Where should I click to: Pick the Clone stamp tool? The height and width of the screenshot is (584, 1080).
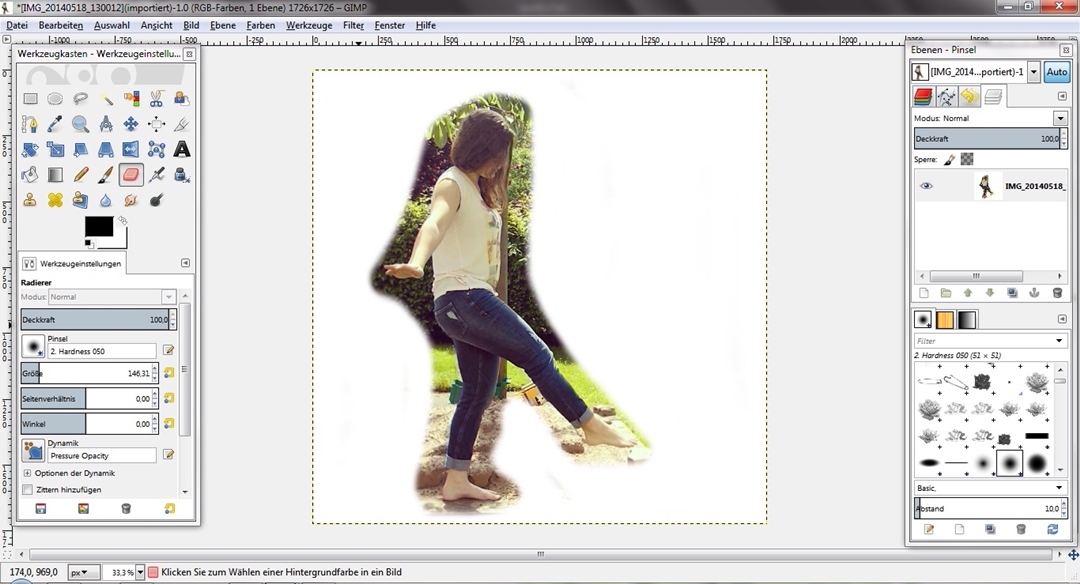[x=30, y=200]
